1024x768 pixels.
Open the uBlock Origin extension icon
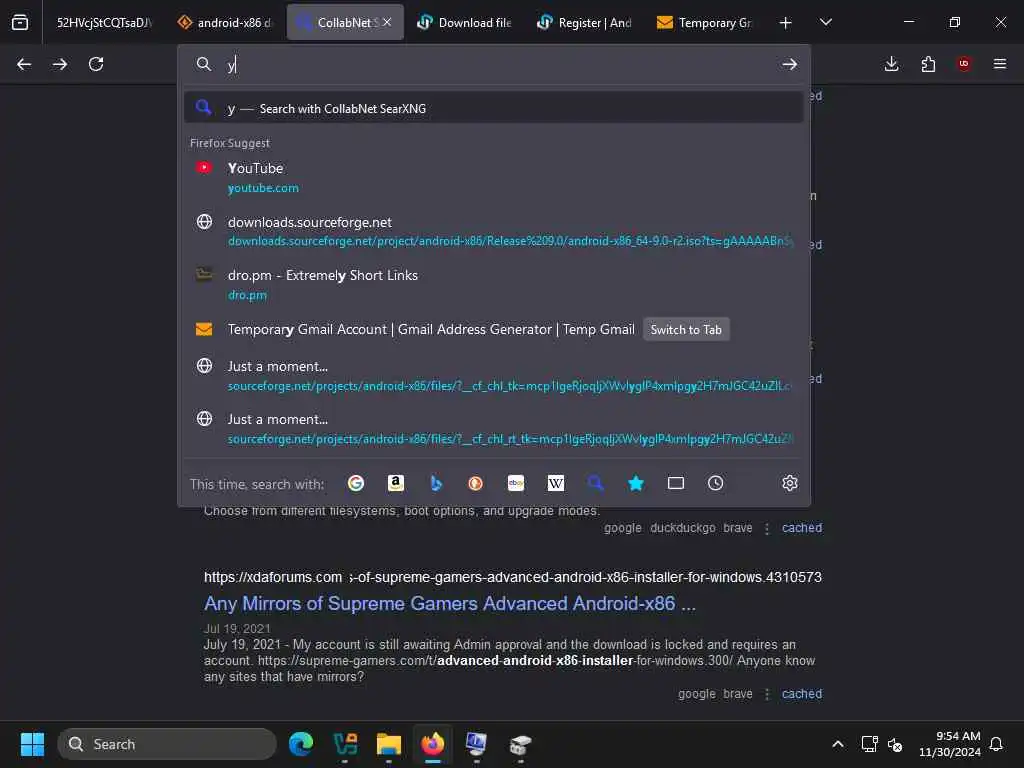pos(964,63)
